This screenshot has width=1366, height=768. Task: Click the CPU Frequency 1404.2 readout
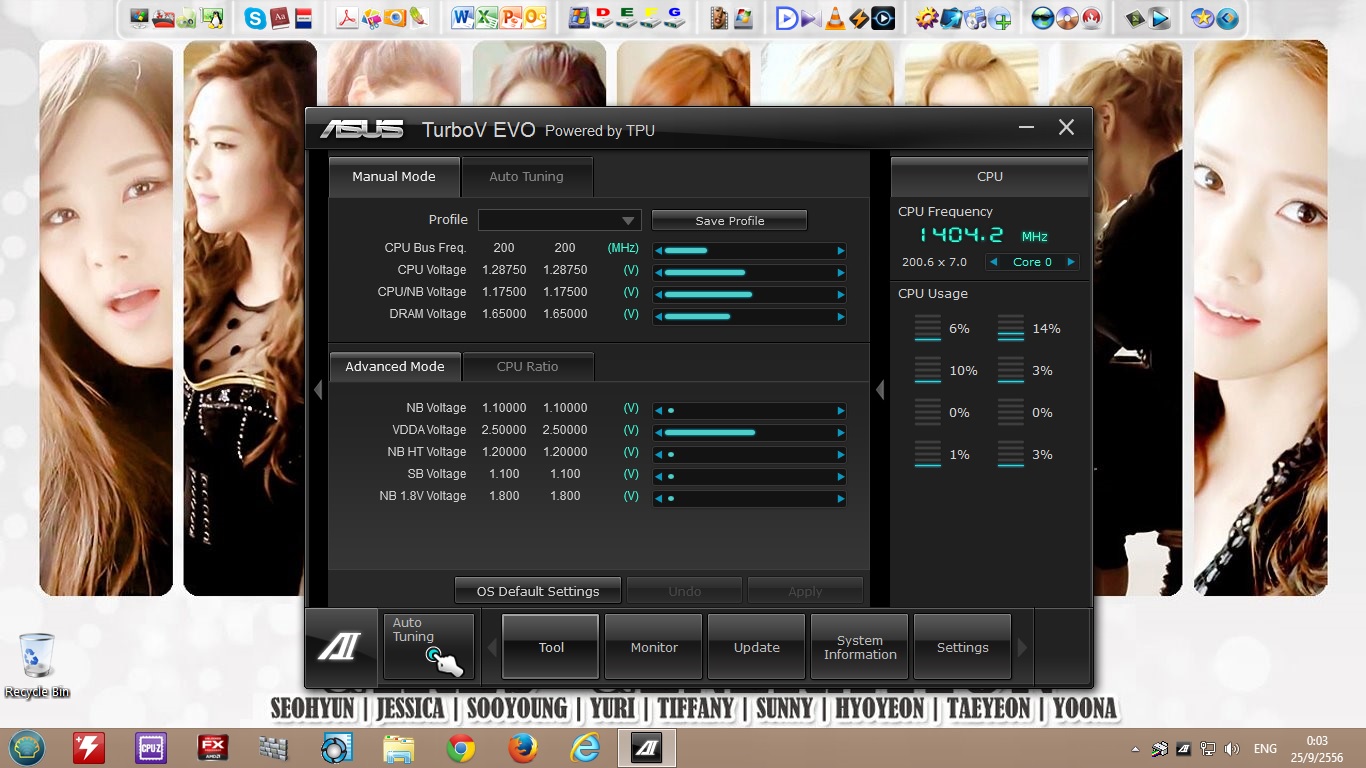(961, 235)
